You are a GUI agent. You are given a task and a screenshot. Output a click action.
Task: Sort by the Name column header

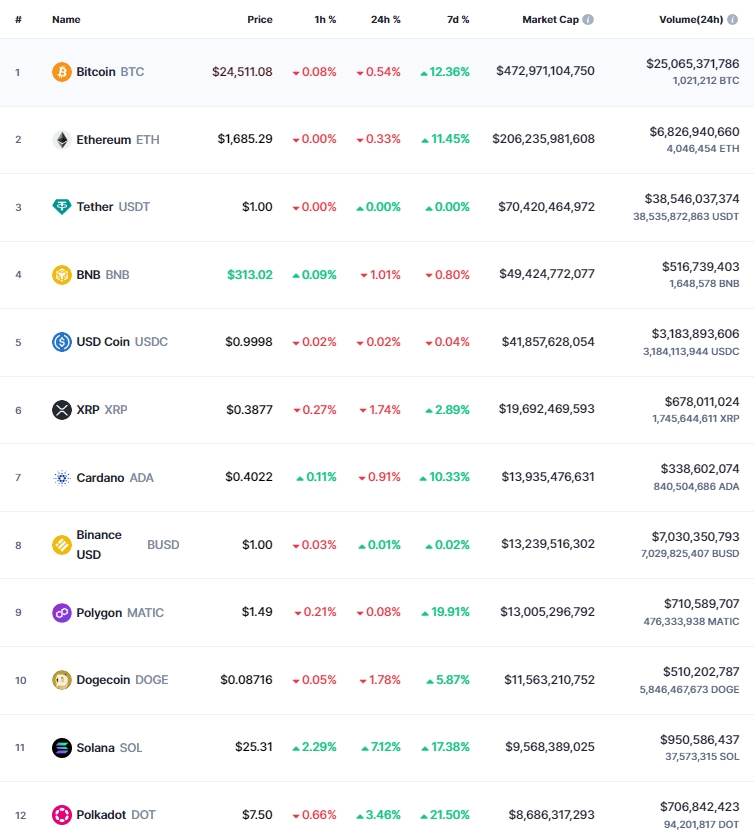(x=66, y=20)
